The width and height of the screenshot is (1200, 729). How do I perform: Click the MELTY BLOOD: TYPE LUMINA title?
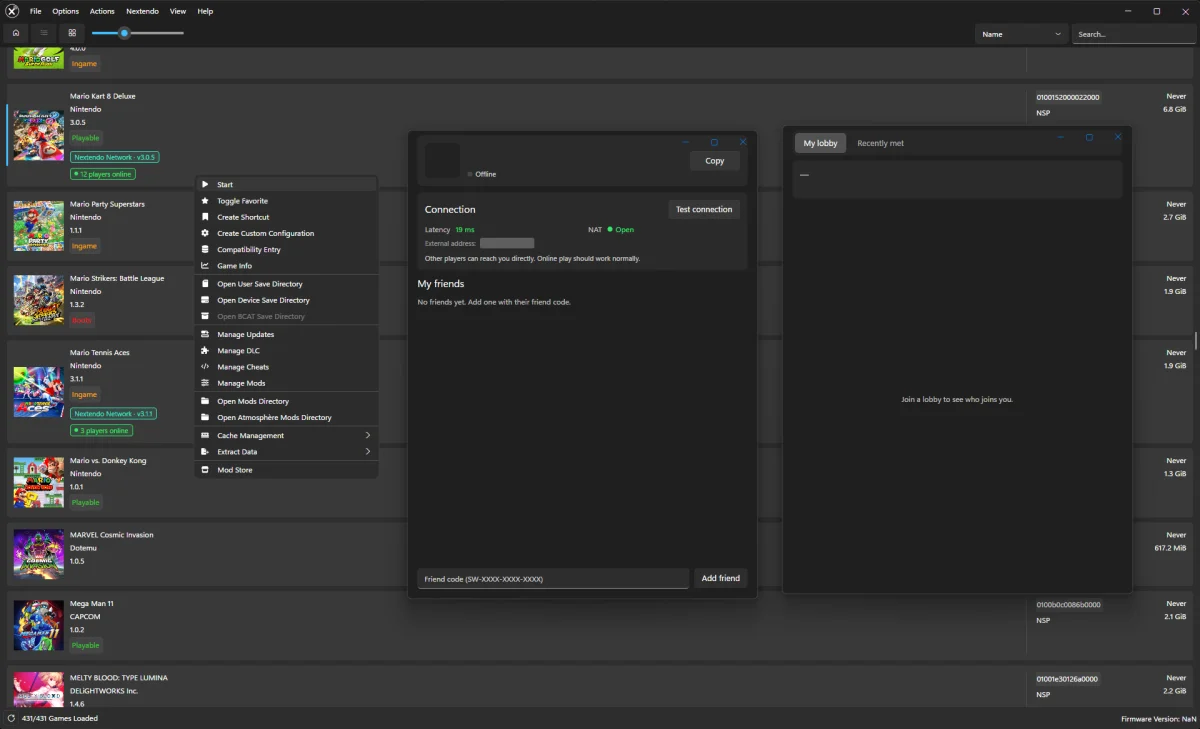point(119,678)
